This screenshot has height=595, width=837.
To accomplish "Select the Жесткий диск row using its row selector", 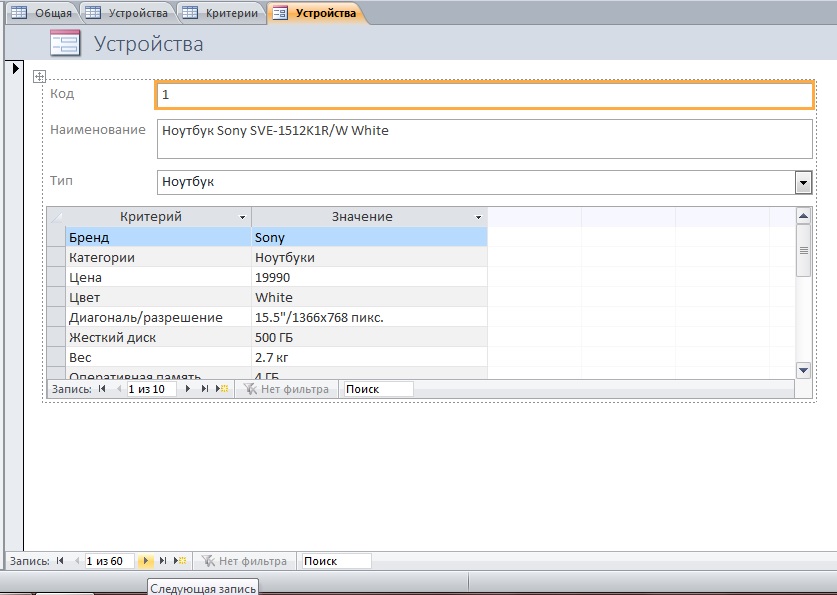I will pyautogui.click(x=56, y=337).
